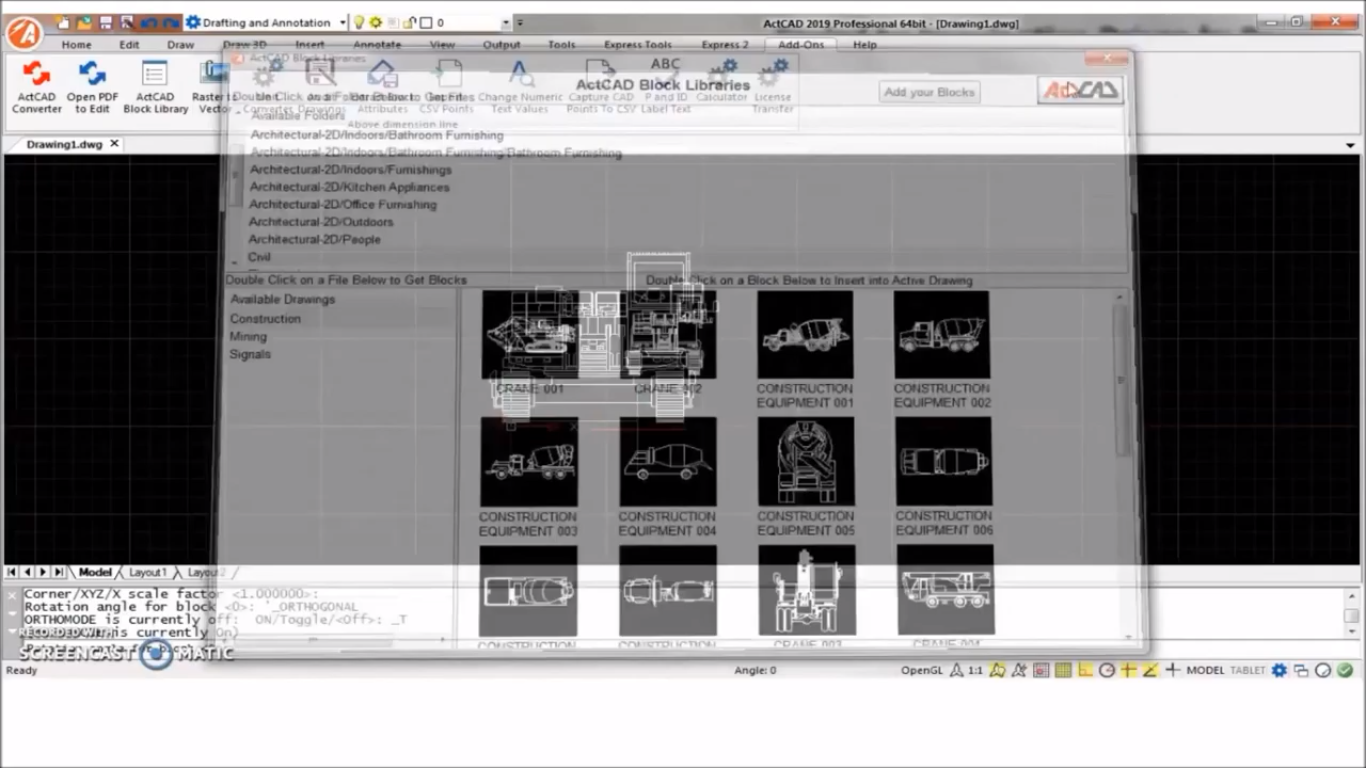Expand the layer 0 dropdown list

(506, 22)
